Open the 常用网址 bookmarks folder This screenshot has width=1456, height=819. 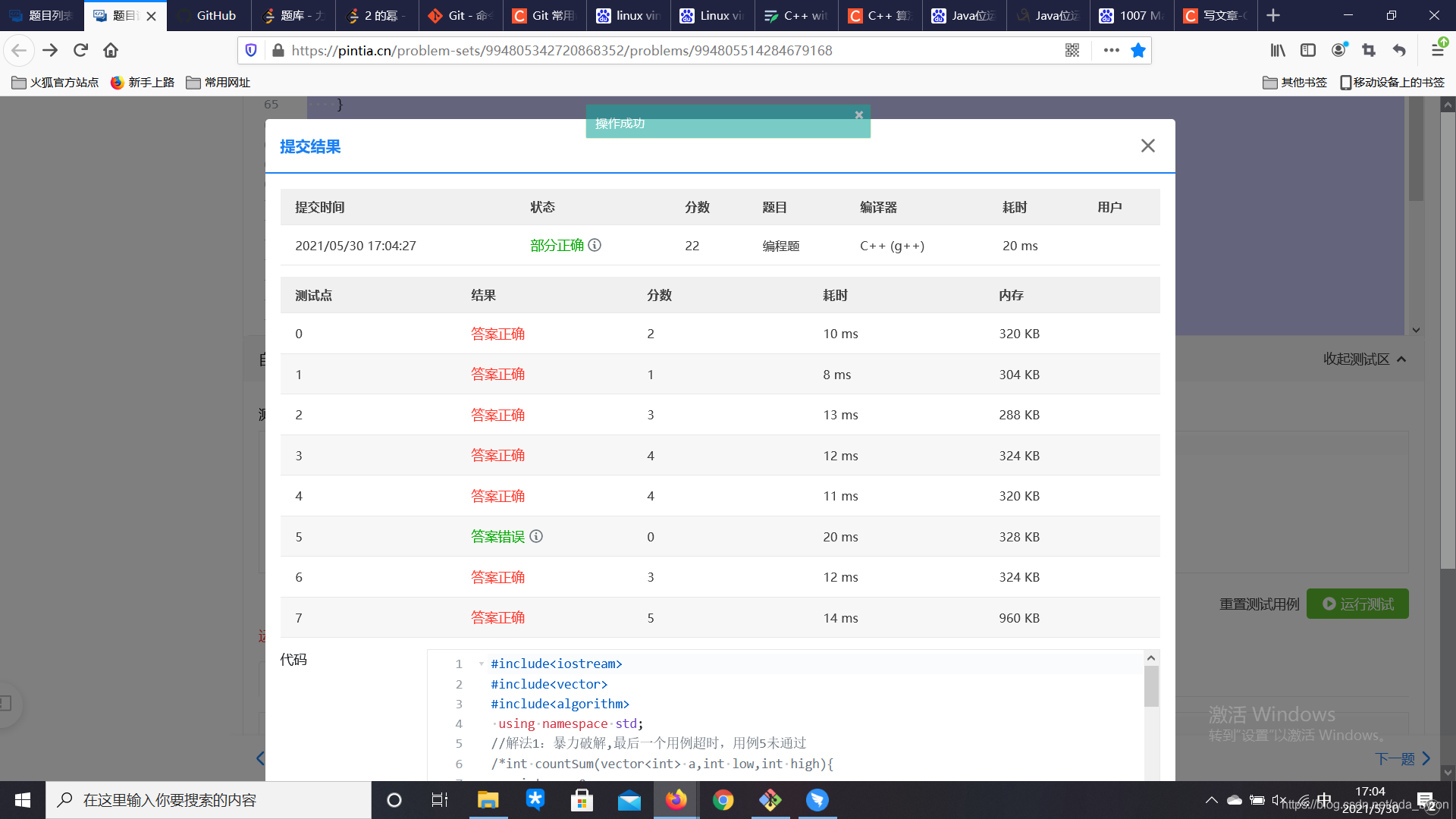pyautogui.click(x=218, y=82)
